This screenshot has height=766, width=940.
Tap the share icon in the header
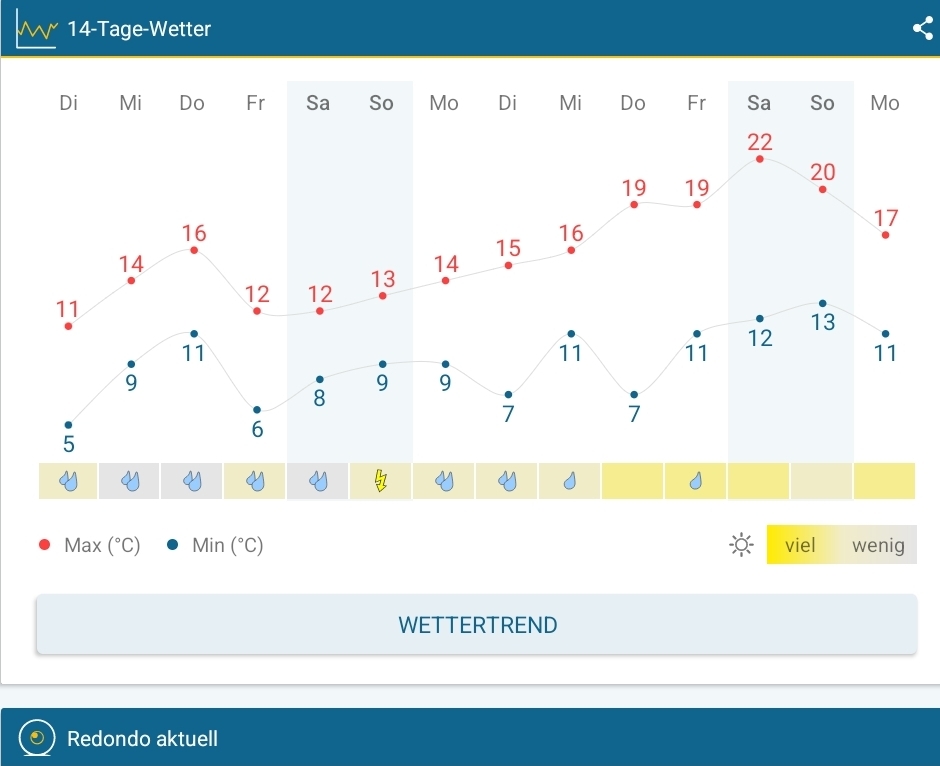pos(922,28)
